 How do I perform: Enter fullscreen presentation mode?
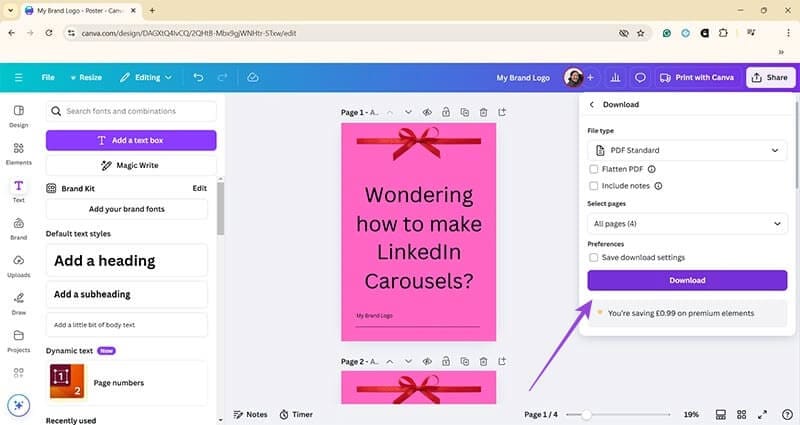pos(762,414)
